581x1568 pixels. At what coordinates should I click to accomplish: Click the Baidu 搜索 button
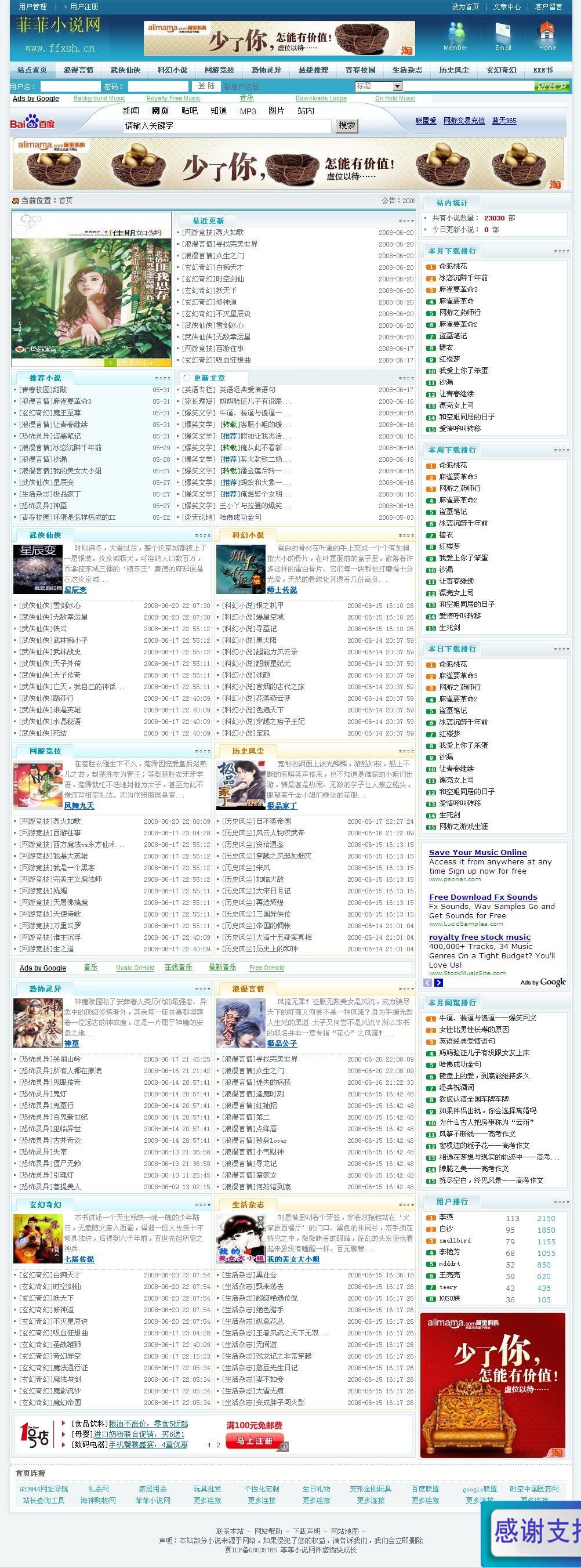pos(347,125)
